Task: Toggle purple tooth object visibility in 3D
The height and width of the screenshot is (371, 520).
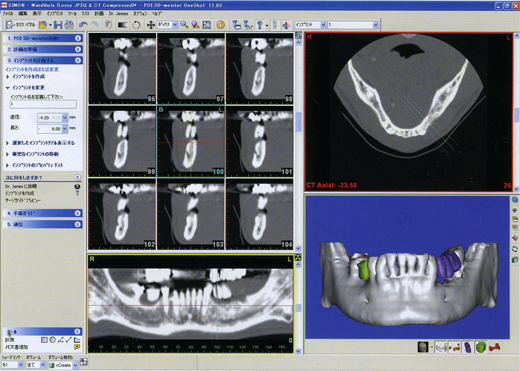Action: (468, 347)
